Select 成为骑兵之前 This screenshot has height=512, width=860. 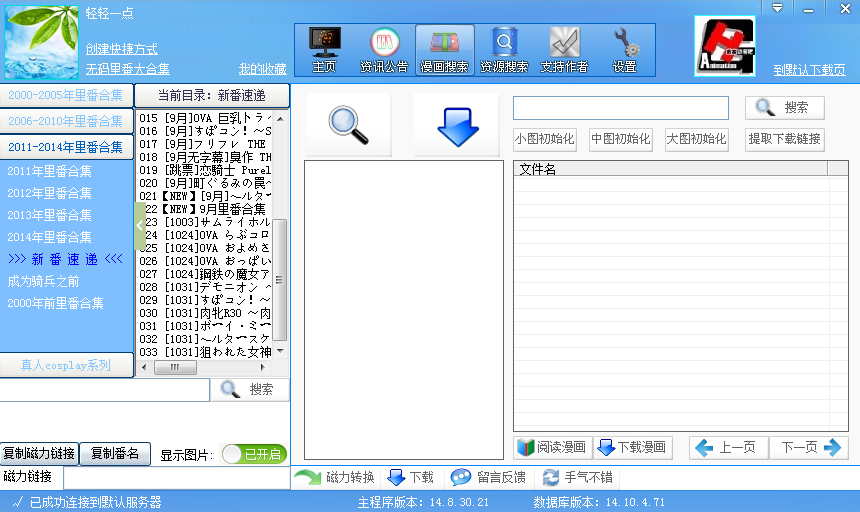pyautogui.click(x=43, y=281)
